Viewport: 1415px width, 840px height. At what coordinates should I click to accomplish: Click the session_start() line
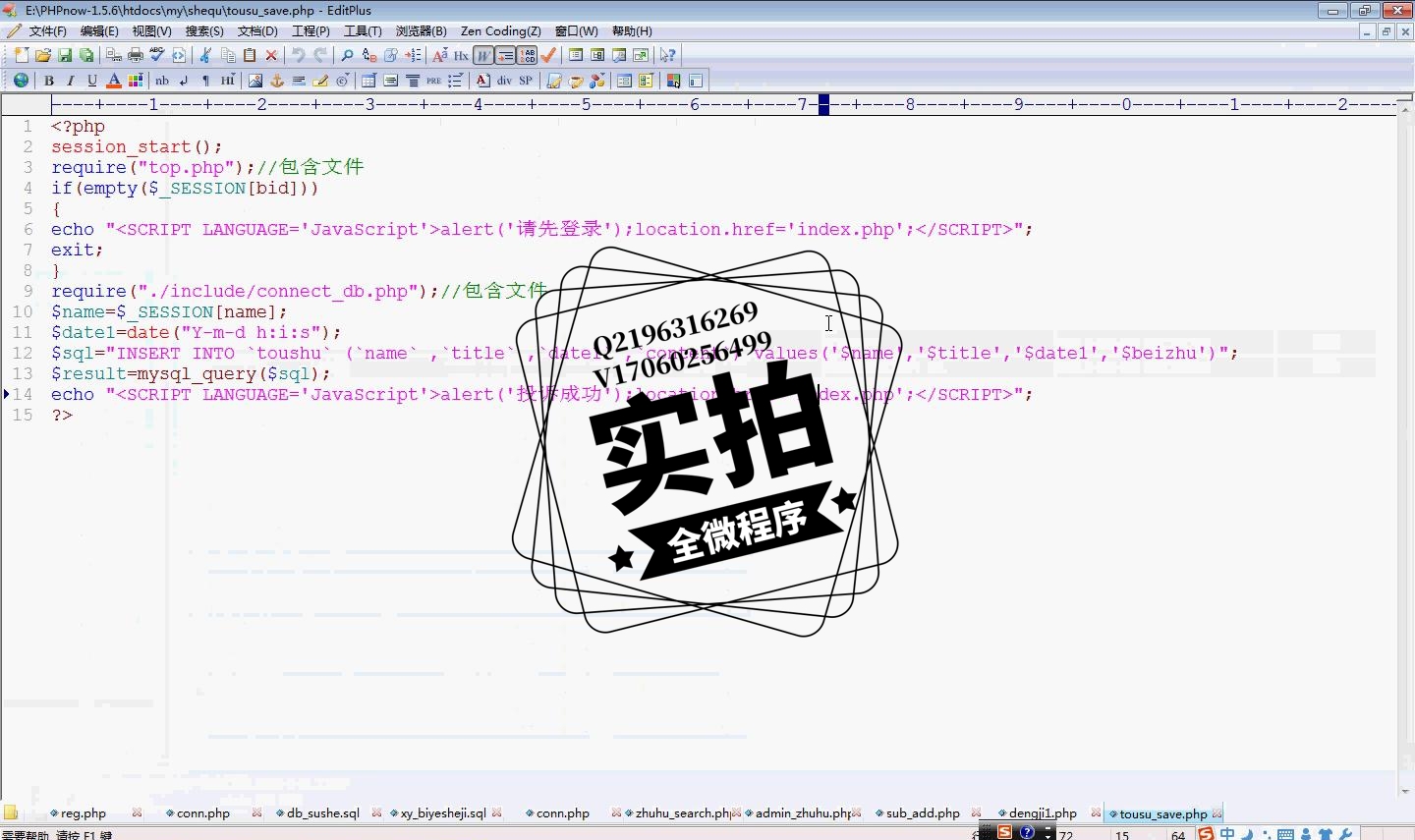pyautogui.click(x=137, y=147)
